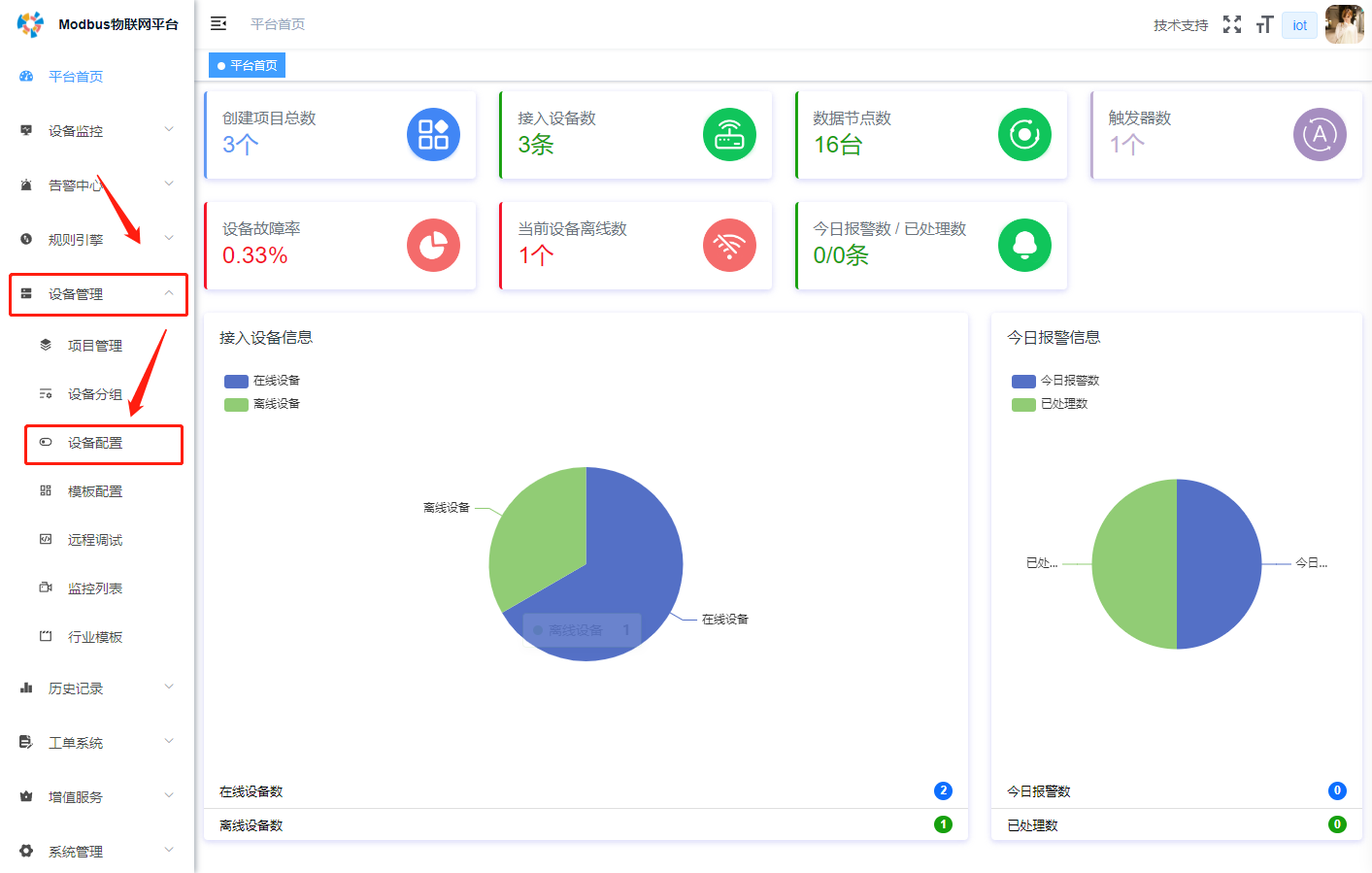Open the user avatar in the top right
The width and height of the screenshot is (1372, 873).
coord(1344,24)
